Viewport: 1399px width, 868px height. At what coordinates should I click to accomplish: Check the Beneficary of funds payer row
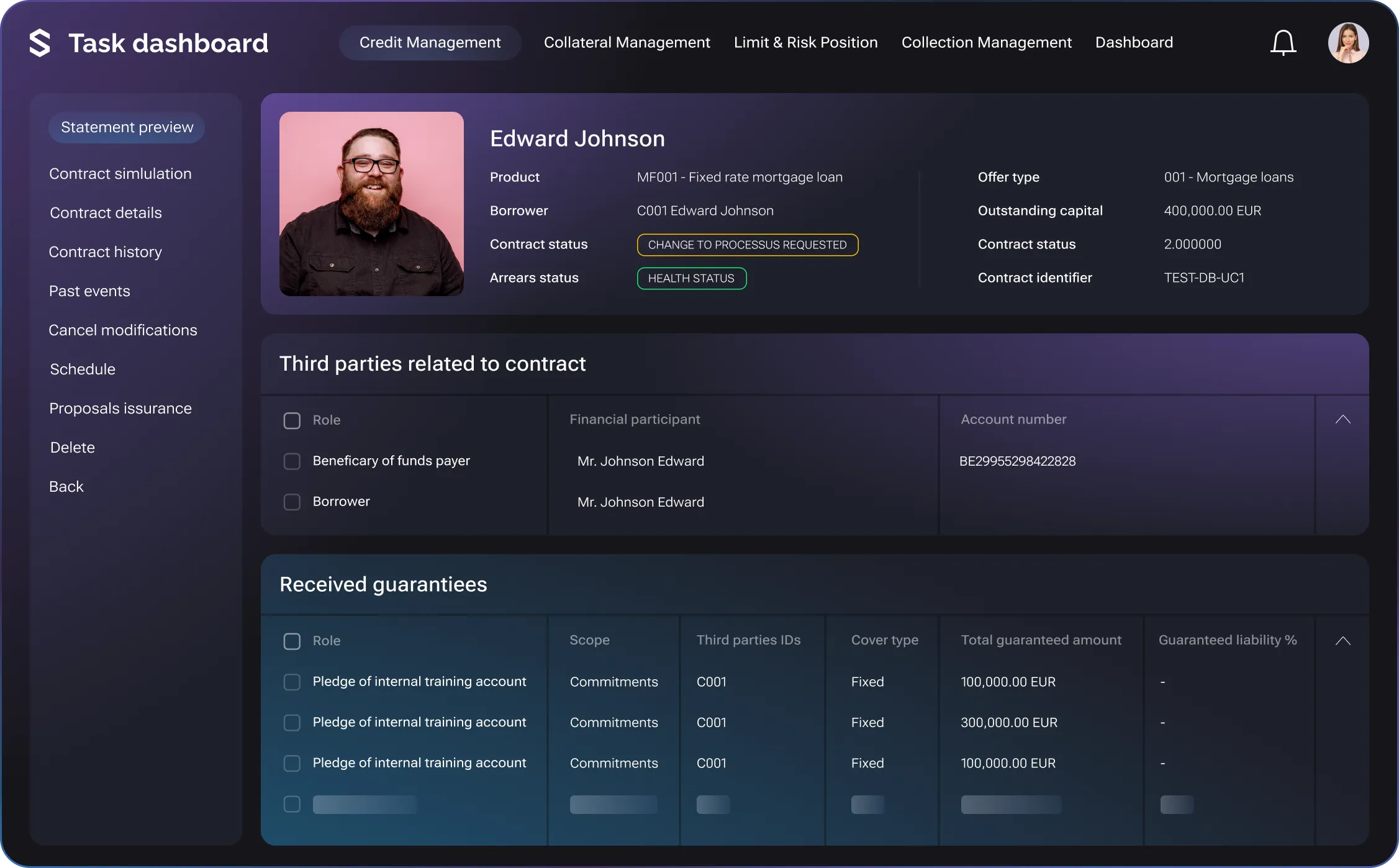pos(292,461)
